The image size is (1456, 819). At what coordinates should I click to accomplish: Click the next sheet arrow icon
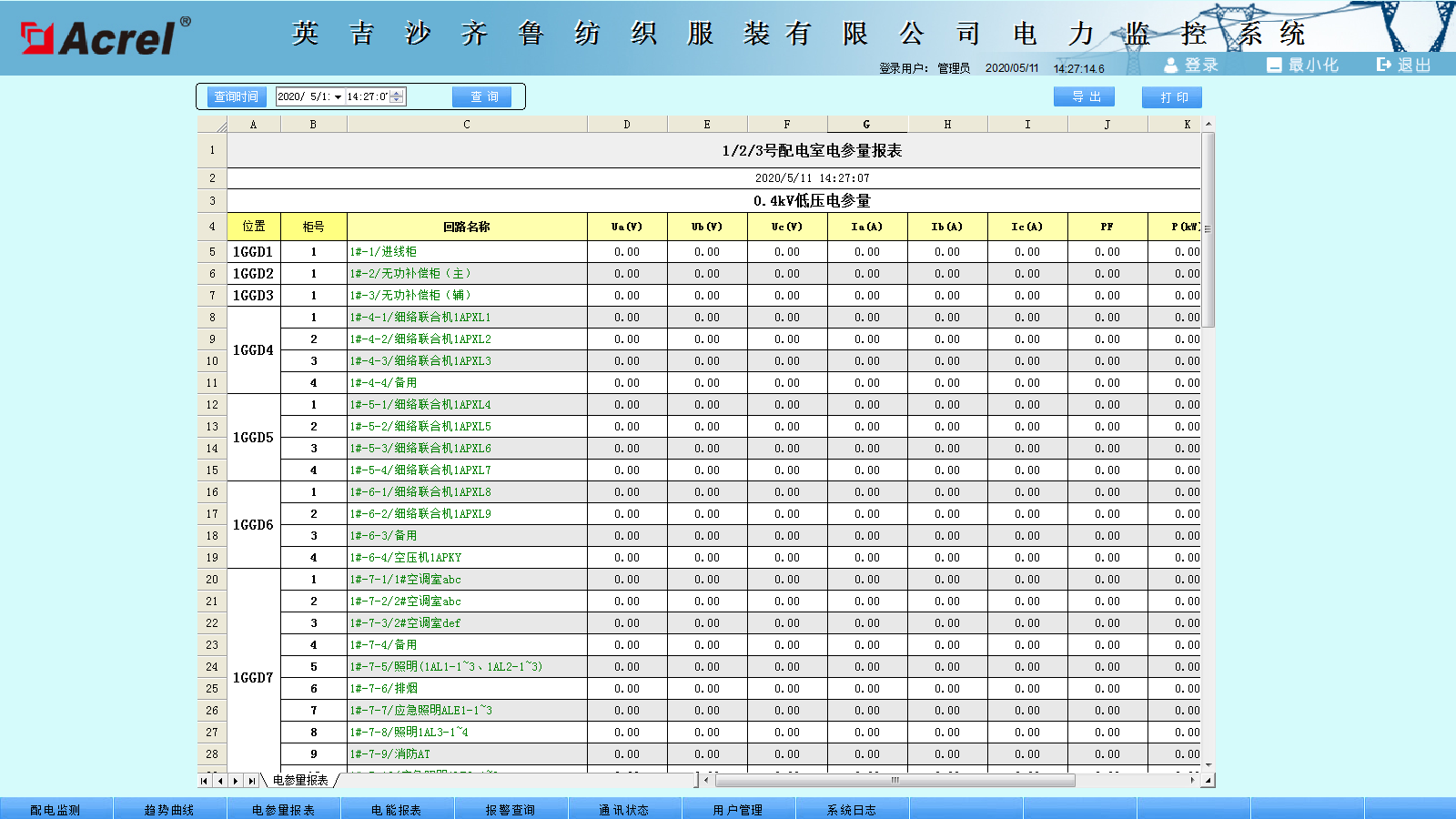236,781
